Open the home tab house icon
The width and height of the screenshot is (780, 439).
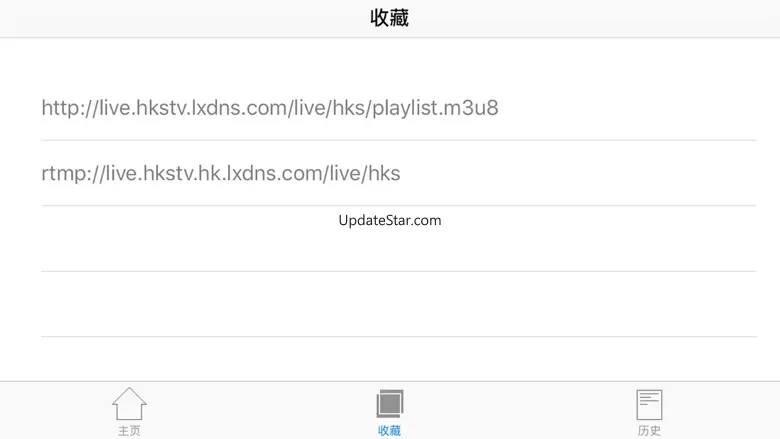(x=129, y=404)
